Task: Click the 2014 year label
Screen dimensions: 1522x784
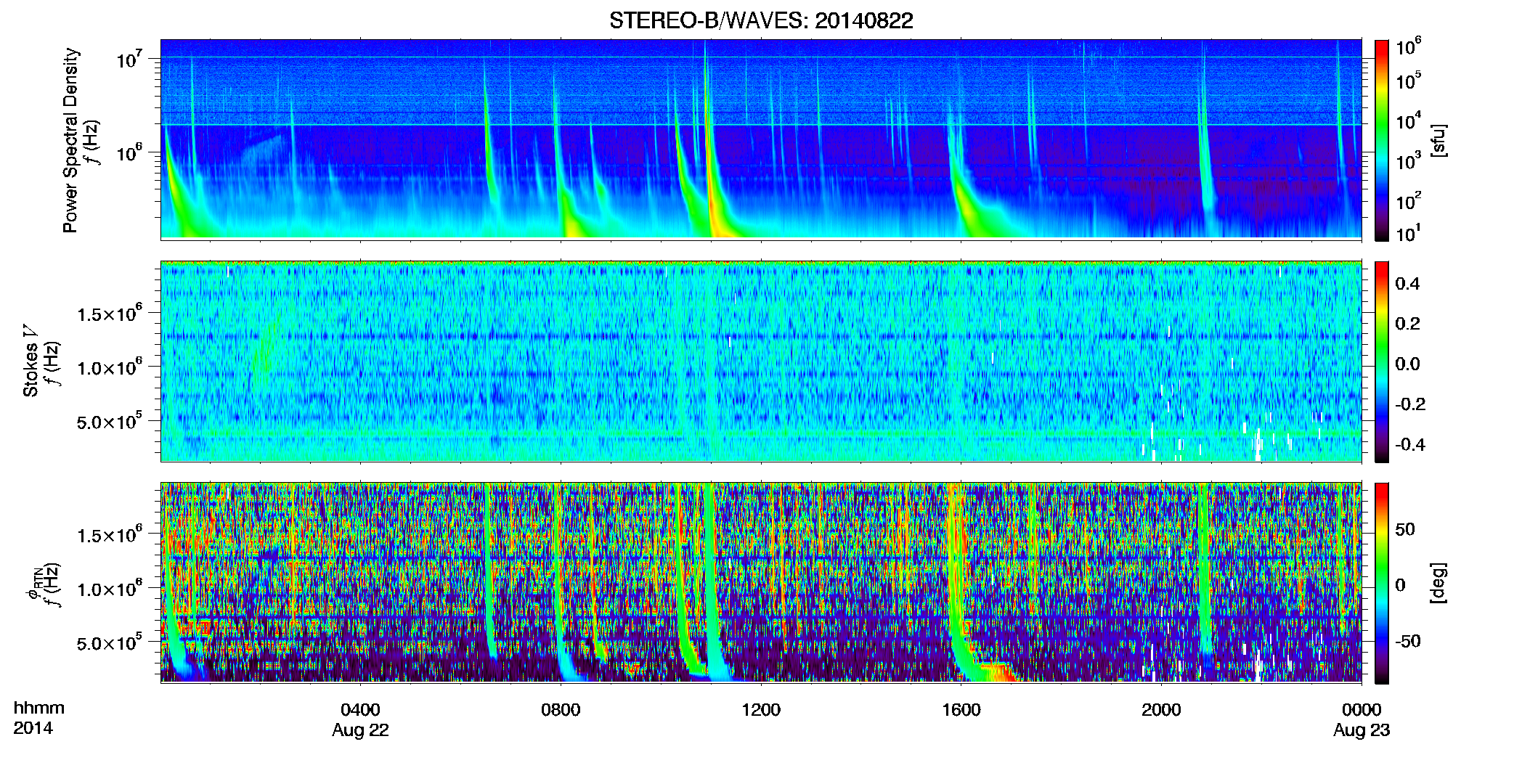Action: 33,728
